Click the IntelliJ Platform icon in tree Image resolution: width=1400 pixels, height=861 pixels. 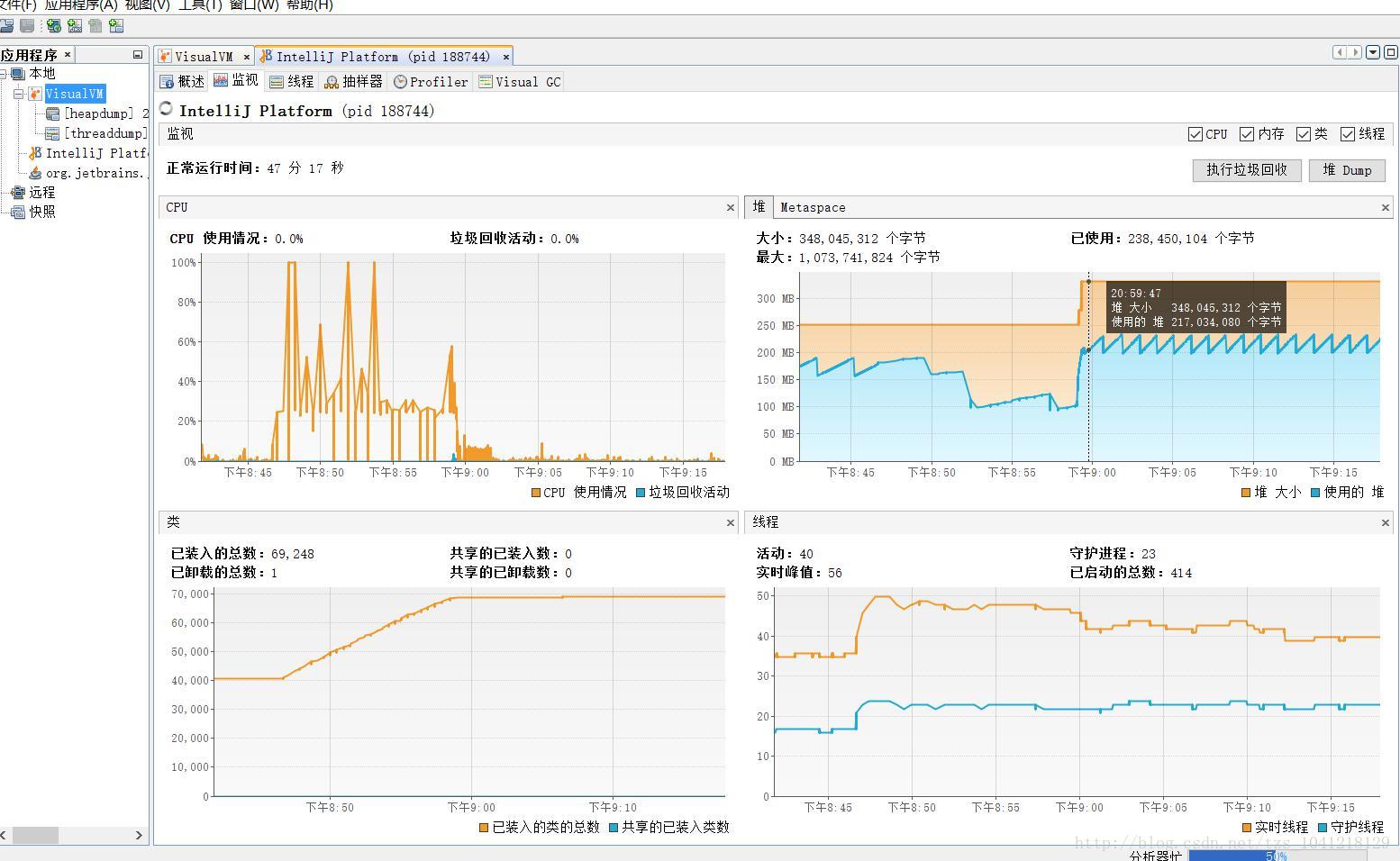(x=35, y=153)
